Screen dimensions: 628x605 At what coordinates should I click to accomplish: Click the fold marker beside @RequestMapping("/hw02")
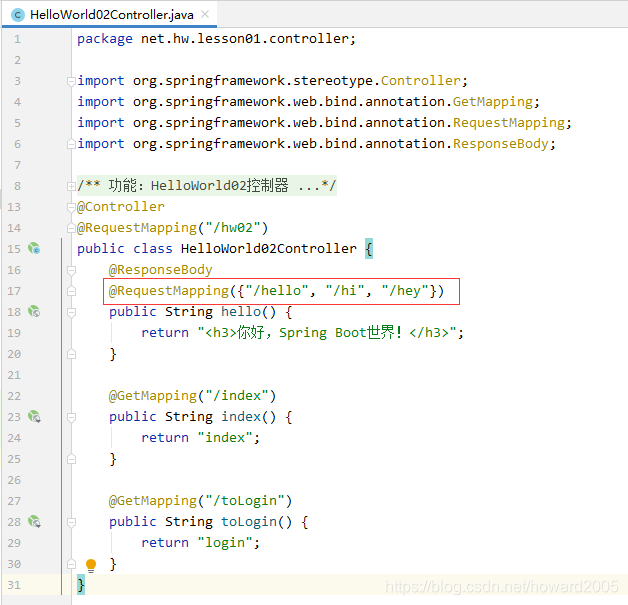[71, 228]
